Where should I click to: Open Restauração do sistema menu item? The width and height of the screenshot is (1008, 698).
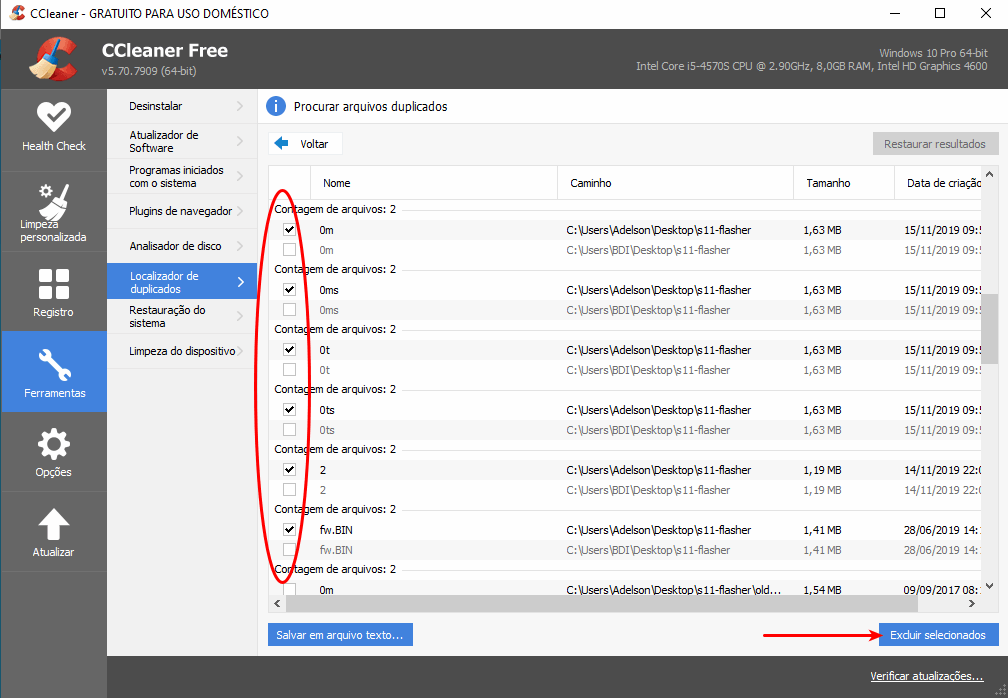182,316
